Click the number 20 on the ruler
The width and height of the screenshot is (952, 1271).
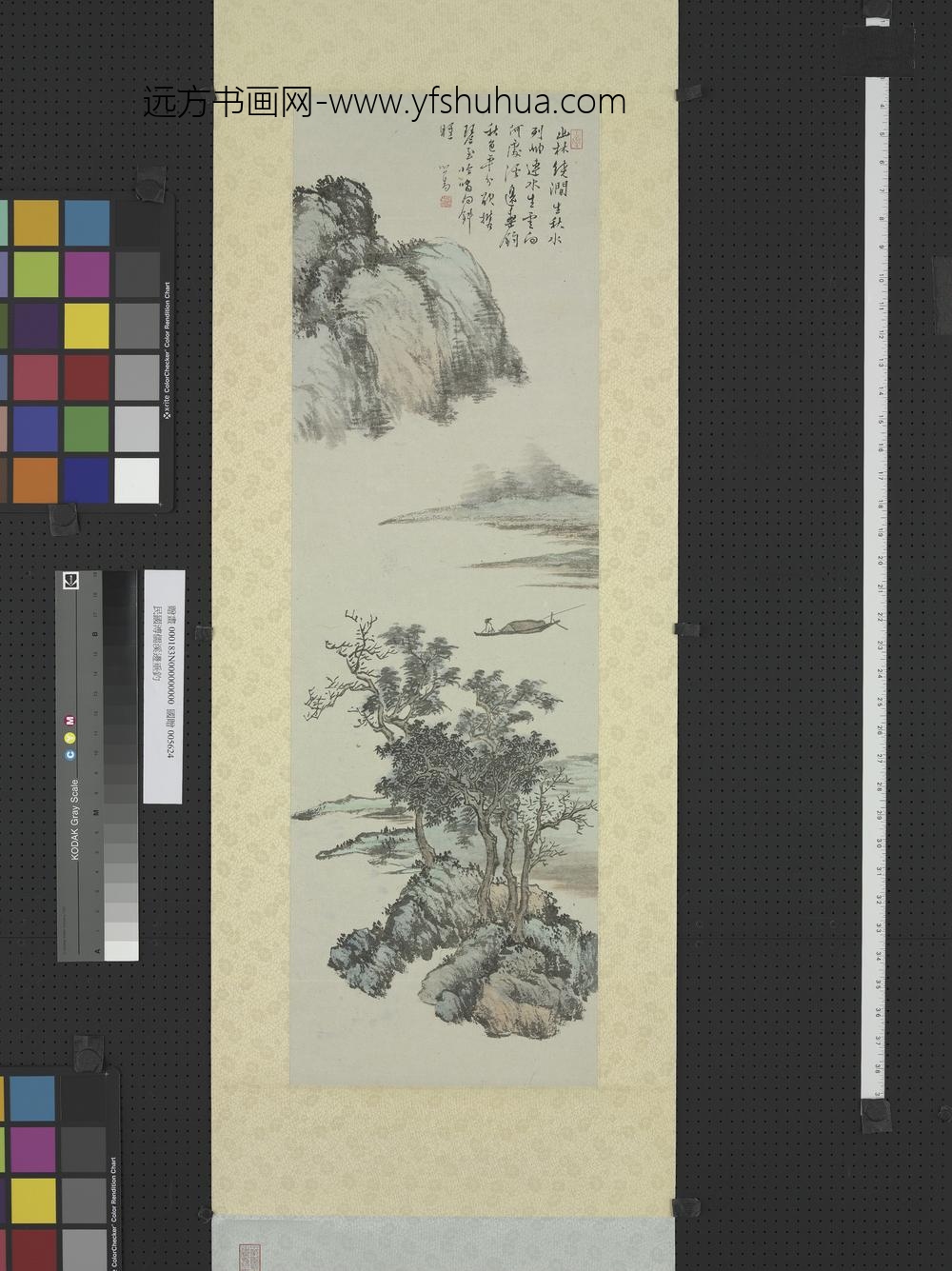click(882, 562)
